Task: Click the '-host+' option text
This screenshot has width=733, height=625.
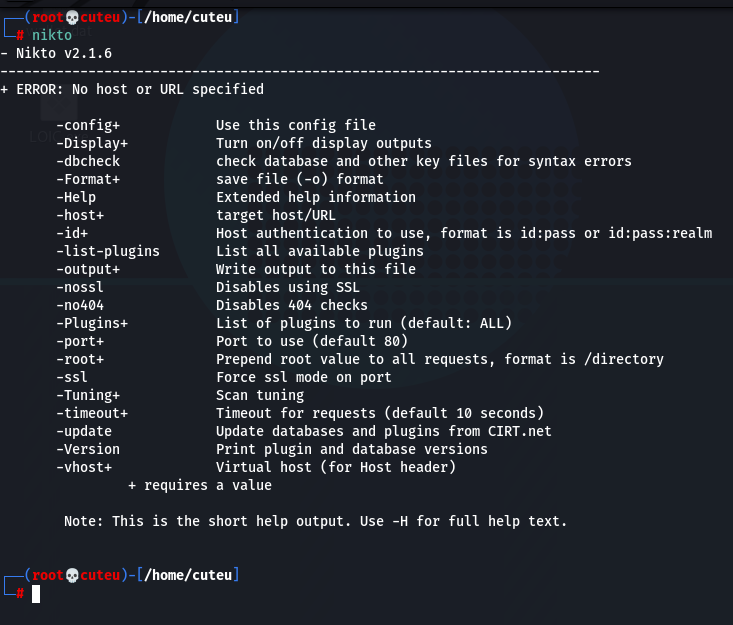Action: pyautogui.click(x=80, y=215)
